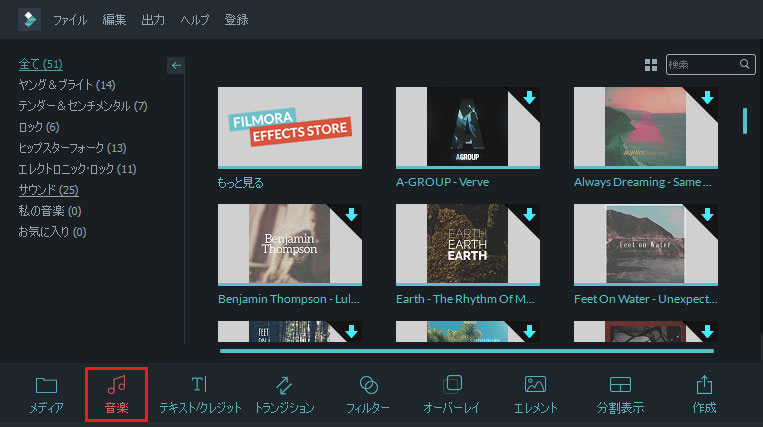Click the A-GROUP - Verve title
This screenshot has width=763, height=427.
click(x=442, y=182)
